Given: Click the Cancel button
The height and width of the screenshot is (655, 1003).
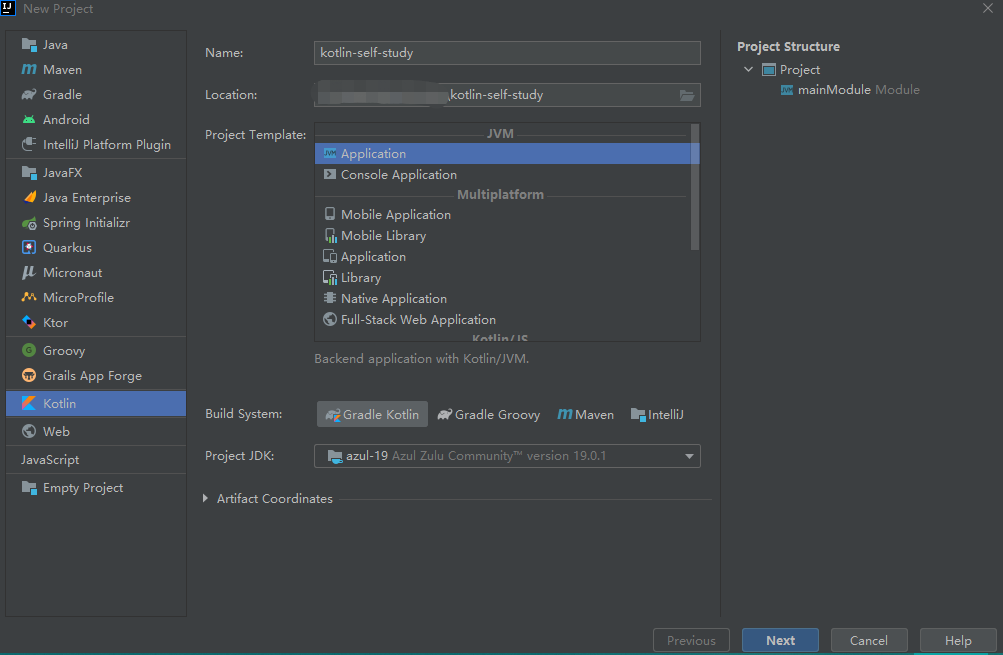Looking at the screenshot, I should (x=869, y=640).
